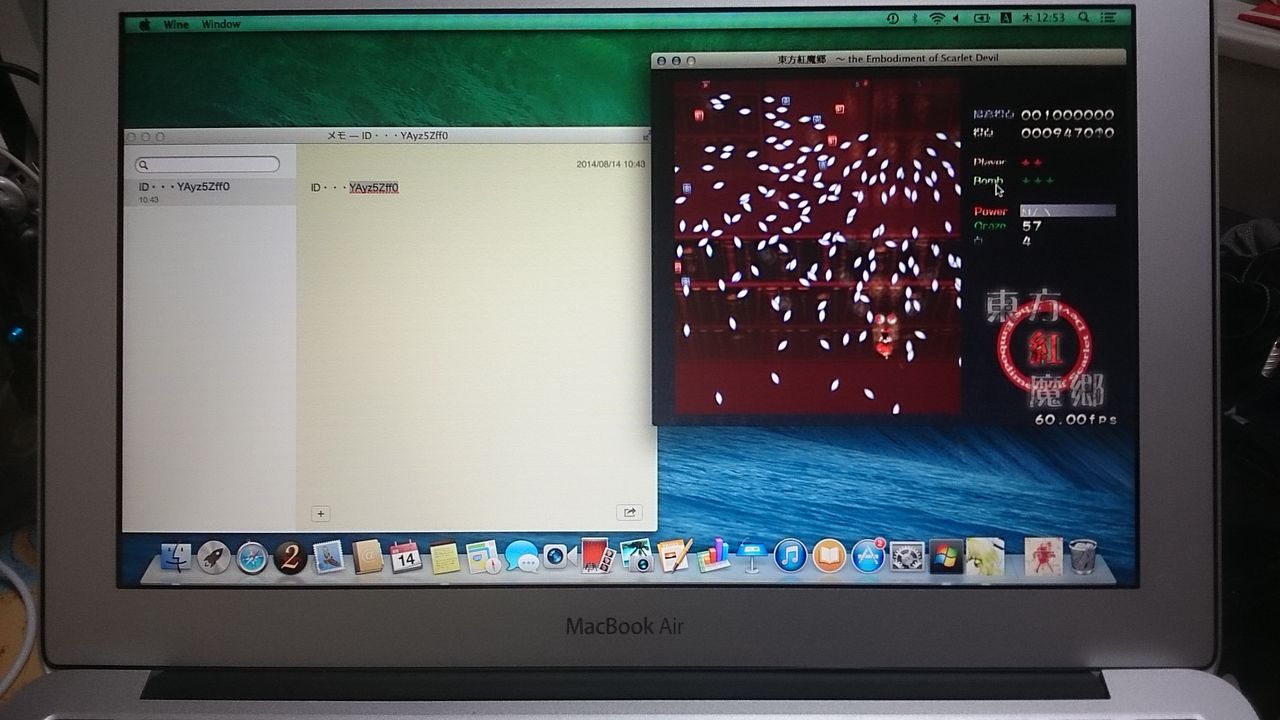1280x720 pixels.
Task: Switch input source via the A icon
Action: click(x=1006, y=18)
